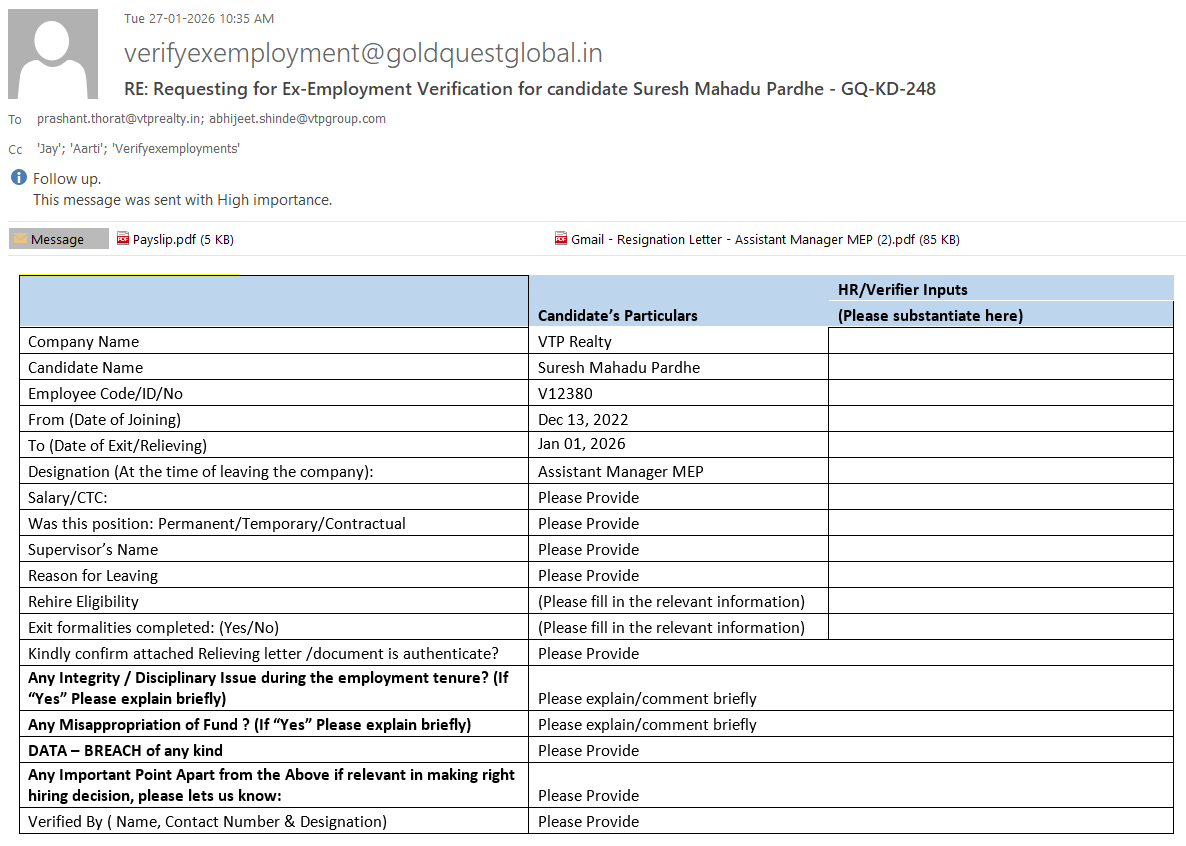The height and width of the screenshot is (846, 1186).
Task: Click the envelope icon on Message tab
Action: click(x=19, y=239)
